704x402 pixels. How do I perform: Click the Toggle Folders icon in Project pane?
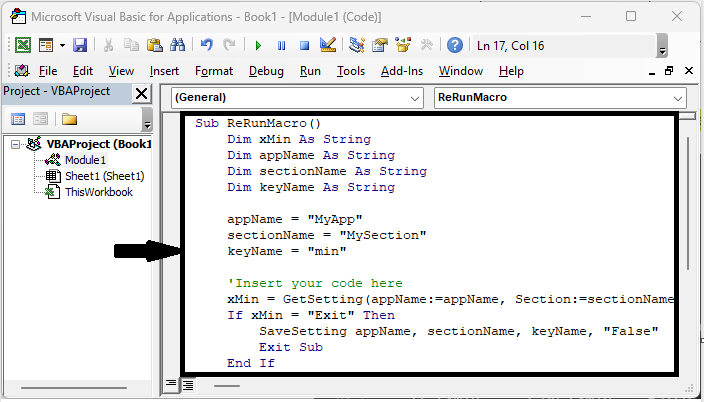pyautogui.click(x=70, y=119)
